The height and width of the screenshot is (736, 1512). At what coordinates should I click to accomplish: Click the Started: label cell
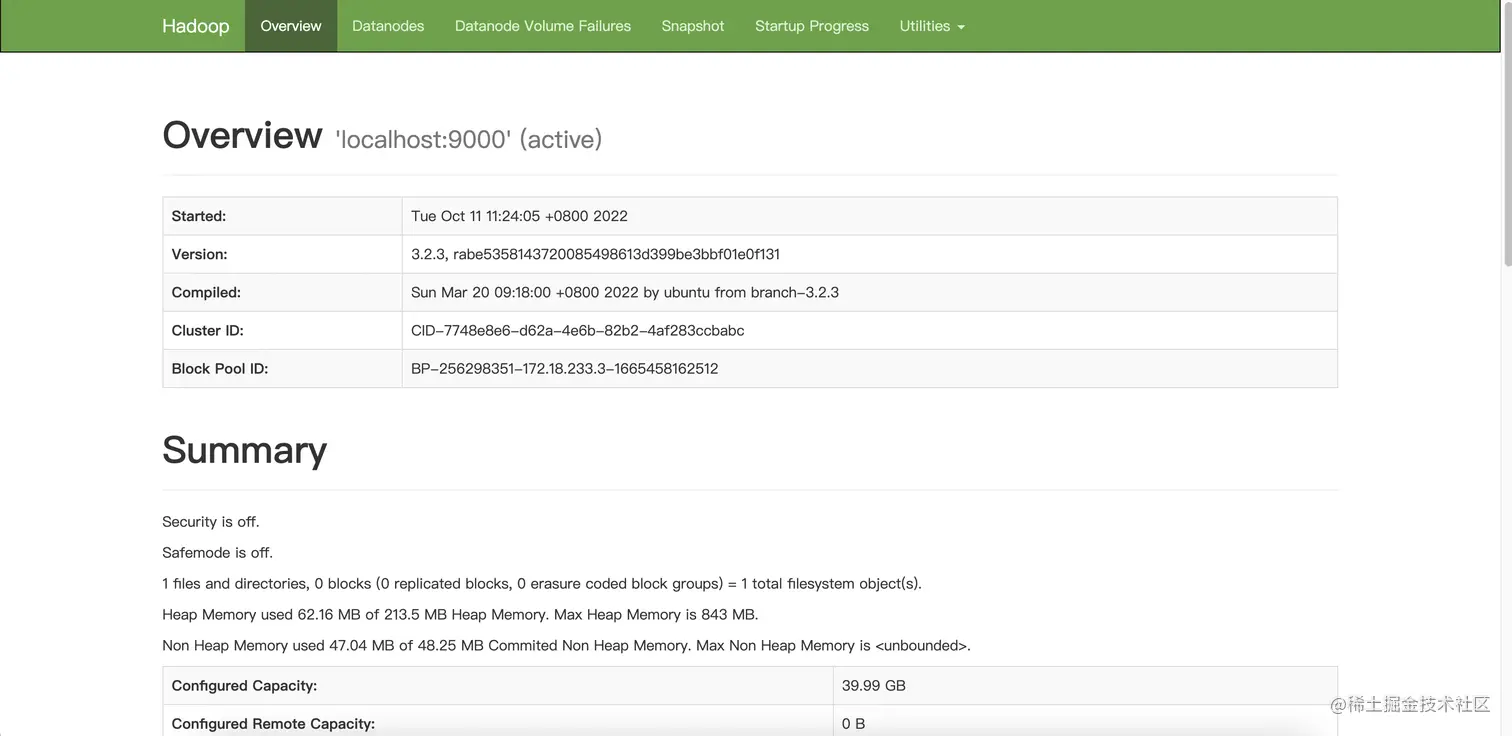[283, 216]
